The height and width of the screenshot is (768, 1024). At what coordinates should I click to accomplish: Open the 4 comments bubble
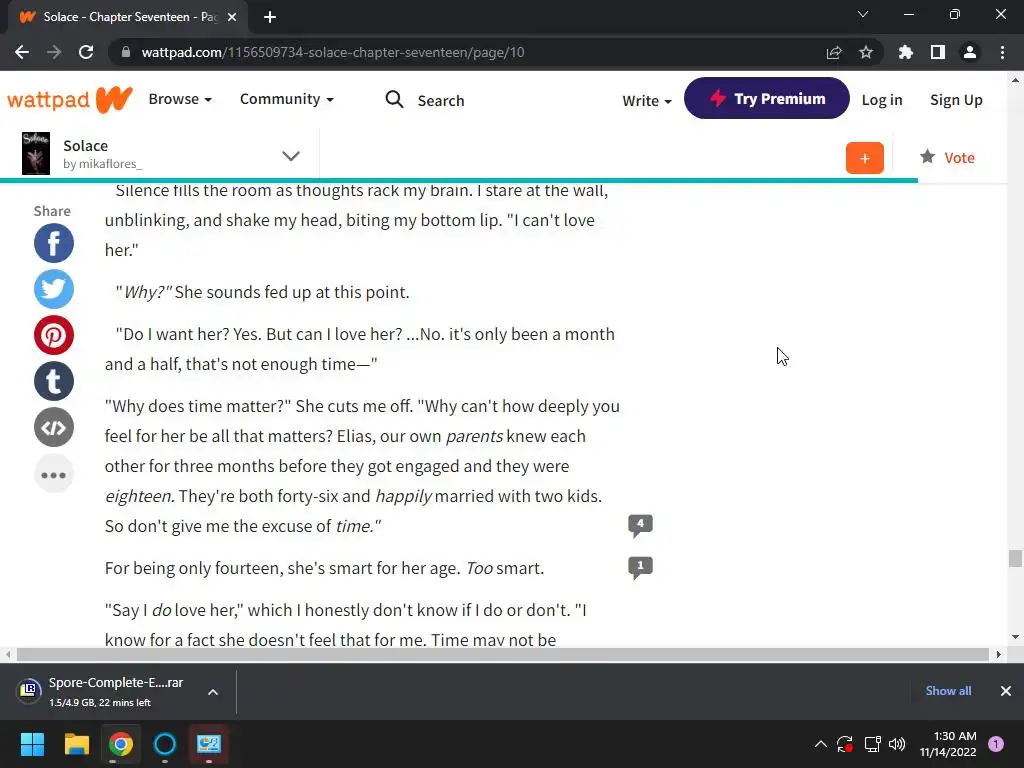coord(640,525)
